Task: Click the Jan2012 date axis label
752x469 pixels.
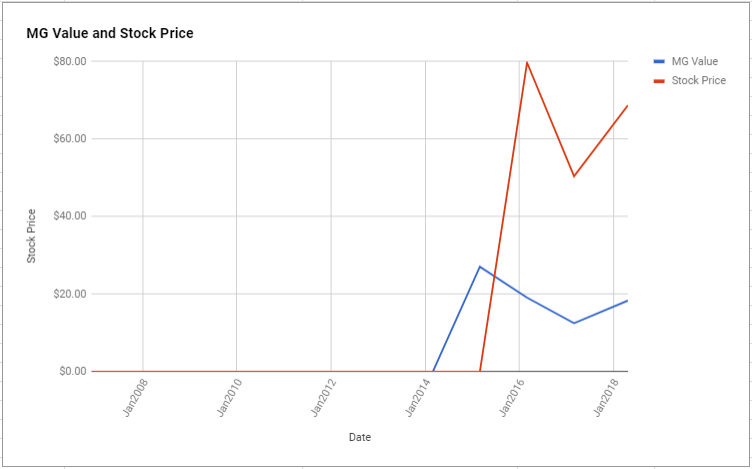Action: tap(324, 398)
